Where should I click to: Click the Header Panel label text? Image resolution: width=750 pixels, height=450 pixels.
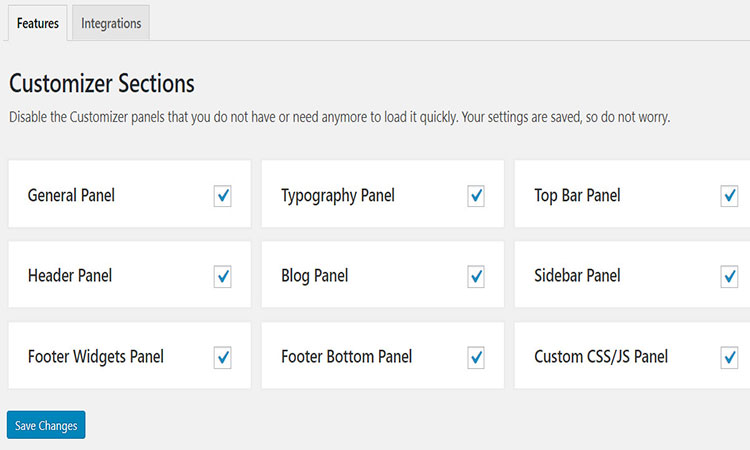point(70,276)
